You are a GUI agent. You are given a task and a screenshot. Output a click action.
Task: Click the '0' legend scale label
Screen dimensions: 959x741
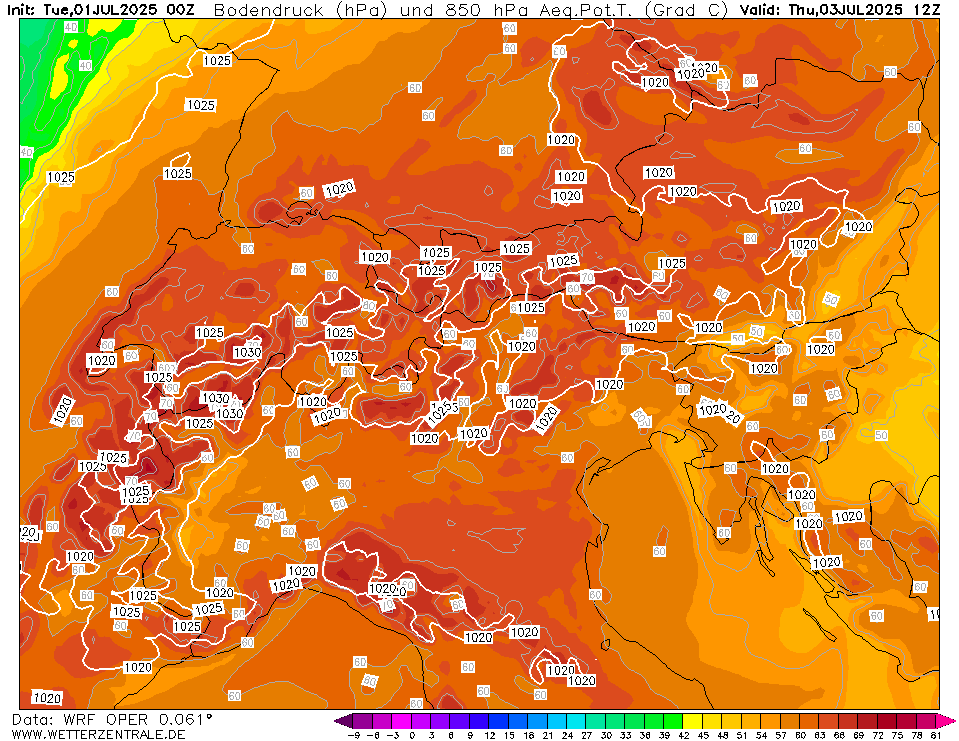412,735
